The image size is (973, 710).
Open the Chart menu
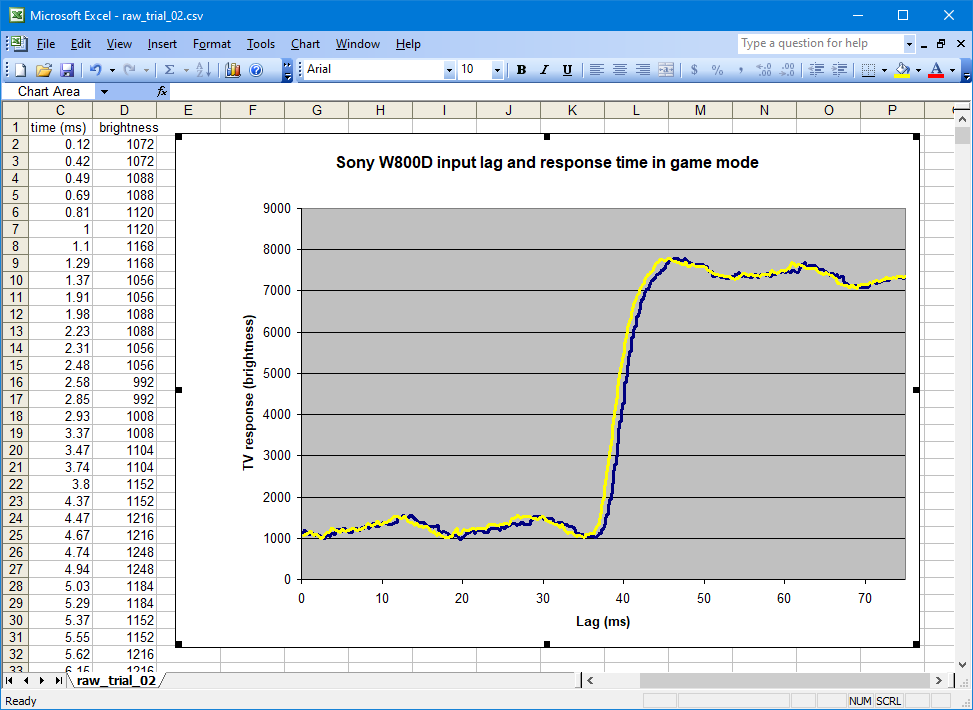pos(305,44)
